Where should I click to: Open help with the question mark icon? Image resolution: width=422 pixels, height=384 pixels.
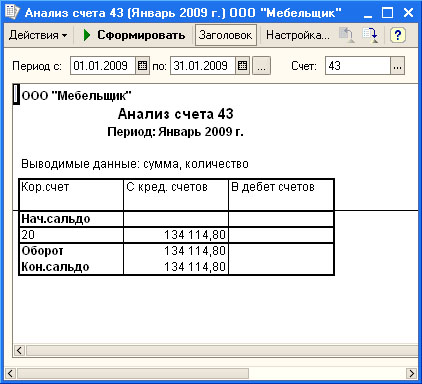point(397,35)
